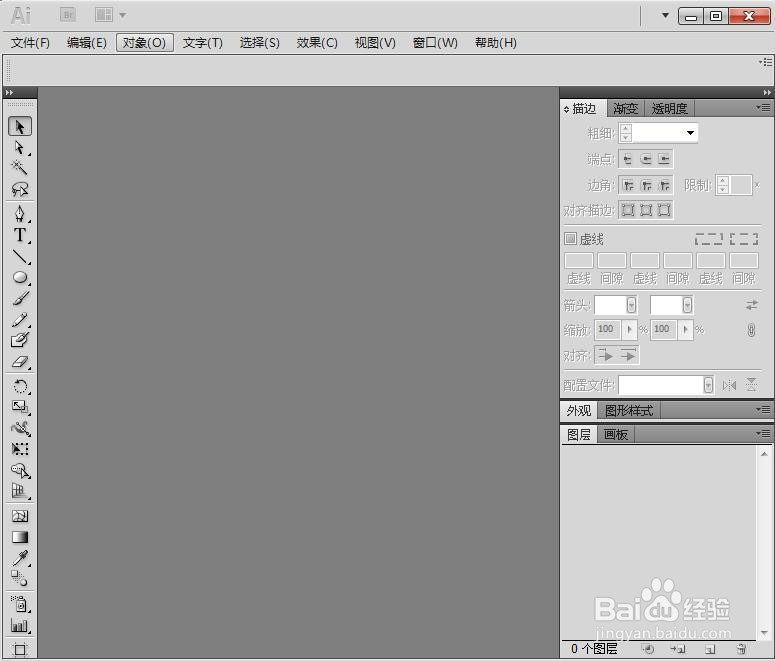The width and height of the screenshot is (775, 661).
Task: Select the Pencil tool
Action: click(x=20, y=319)
